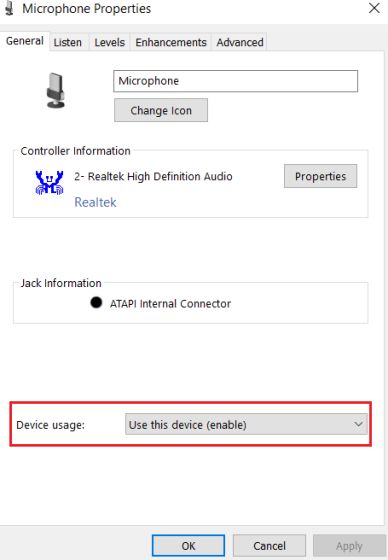This screenshot has width=388, height=560.
Task: Click the title bar microphone icon
Action: 10,8
